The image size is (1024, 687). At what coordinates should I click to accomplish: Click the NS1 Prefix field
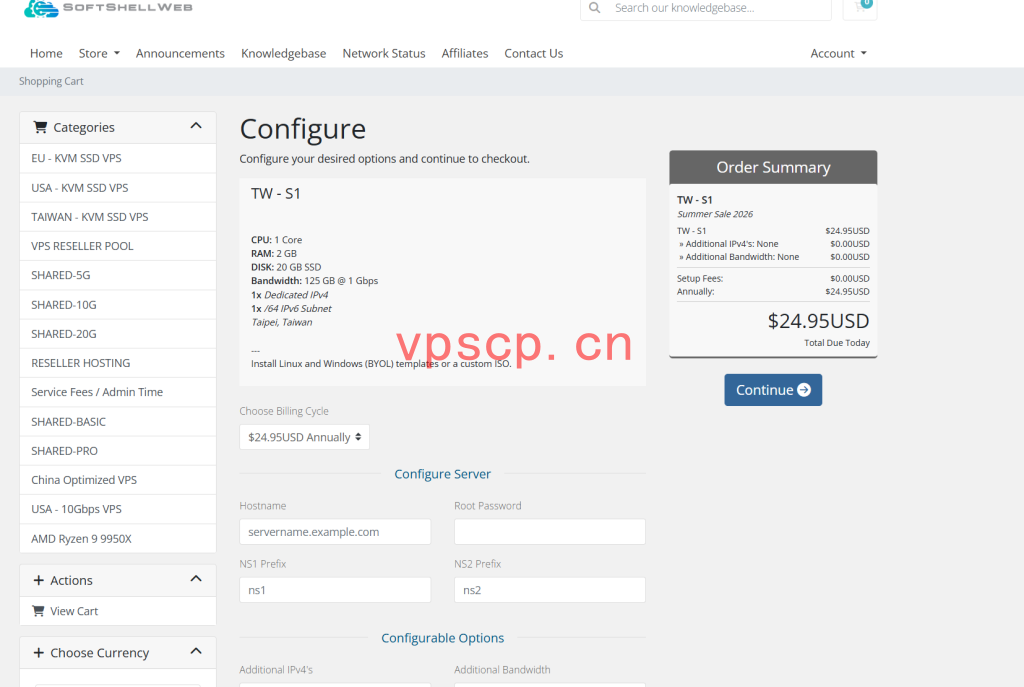tap(335, 590)
